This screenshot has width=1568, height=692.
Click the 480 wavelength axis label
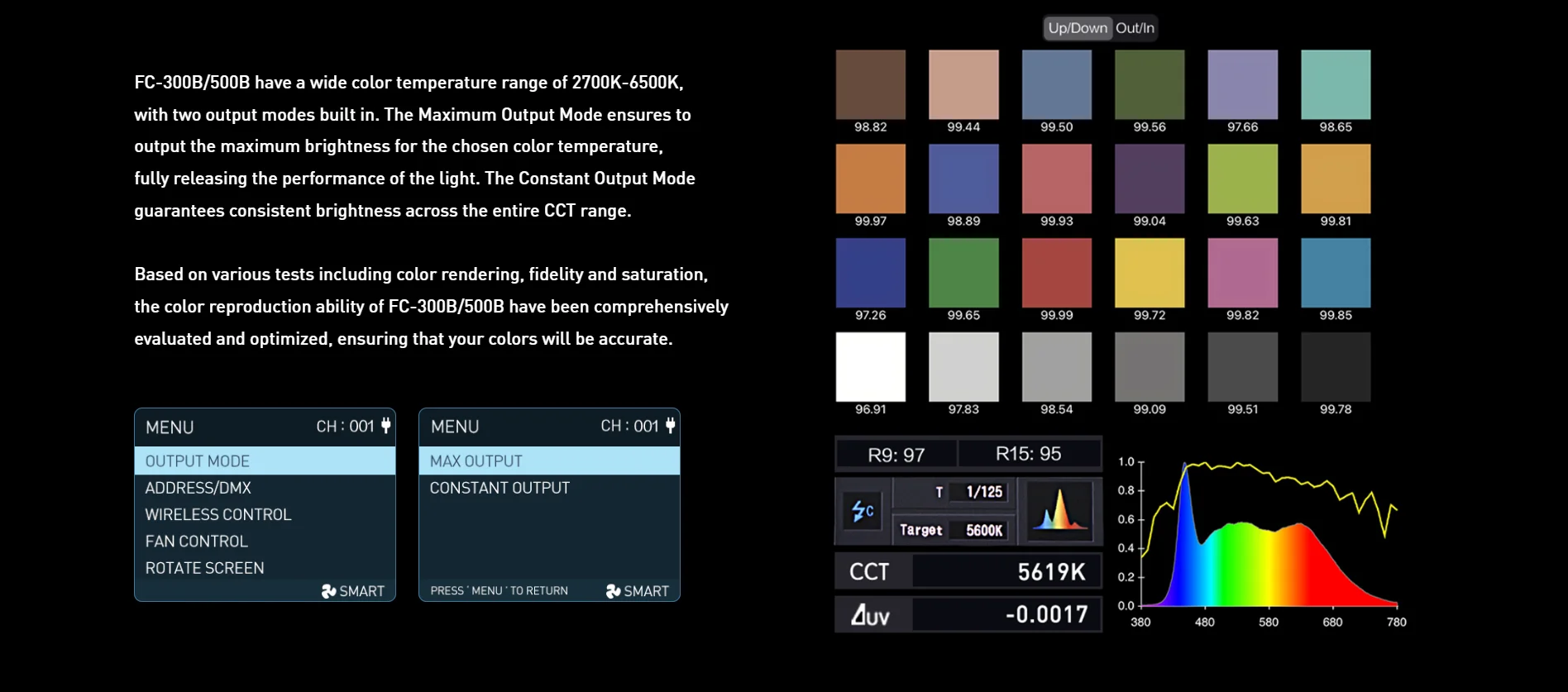(x=1205, y=622)
